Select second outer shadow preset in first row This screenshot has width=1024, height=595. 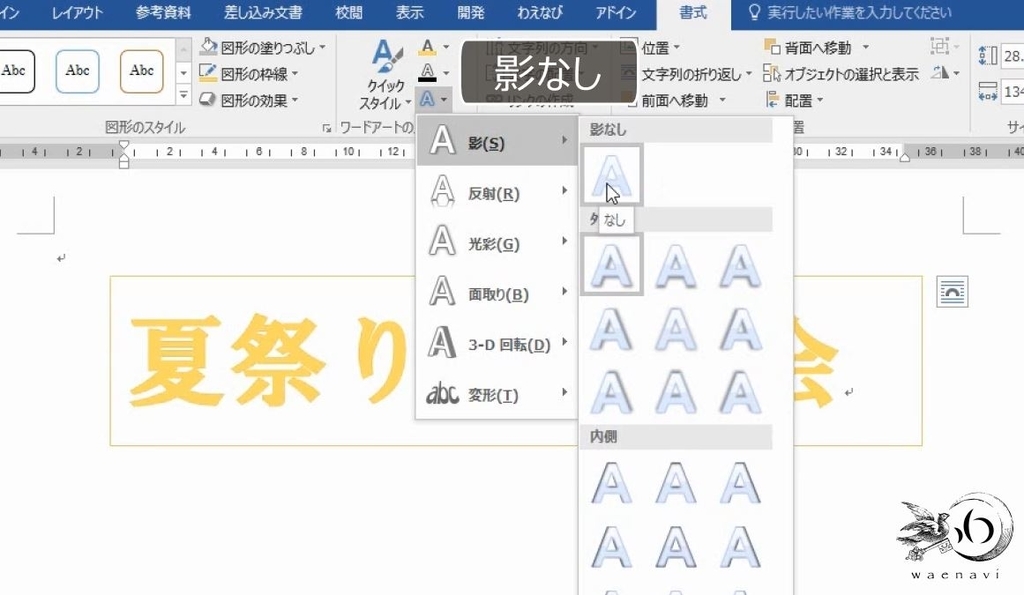[676, 265]
